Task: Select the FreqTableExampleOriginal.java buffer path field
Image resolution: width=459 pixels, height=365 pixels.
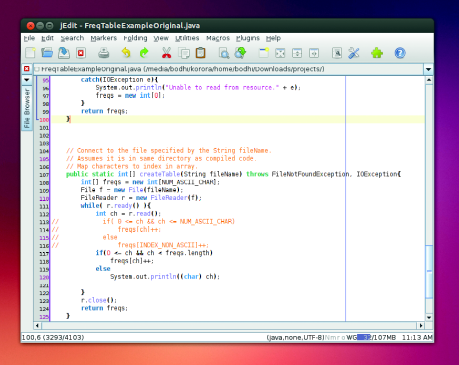Action: coord(229,69)
